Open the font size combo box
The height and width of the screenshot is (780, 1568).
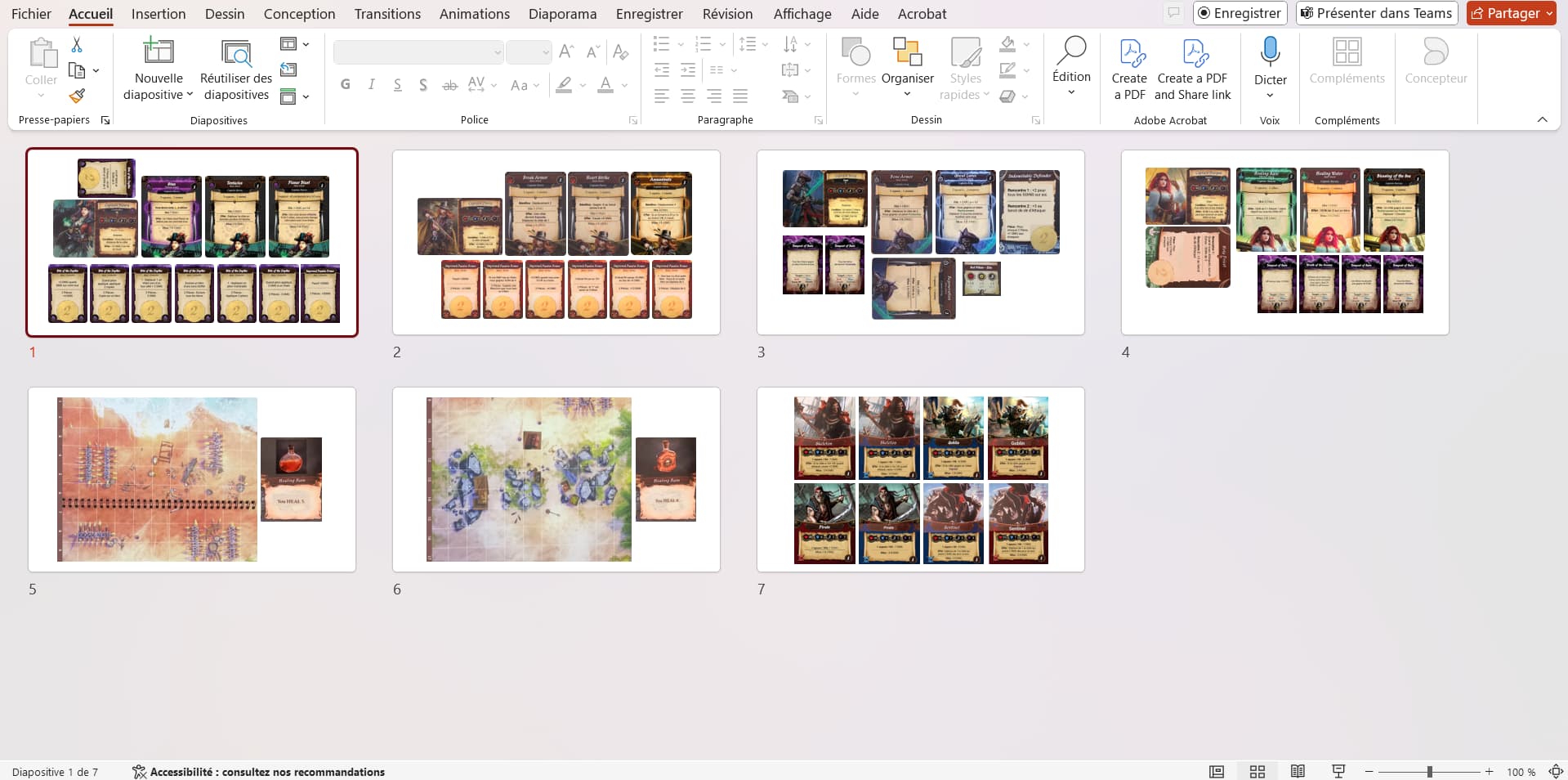pyautogui.click(x=528, y=52)
